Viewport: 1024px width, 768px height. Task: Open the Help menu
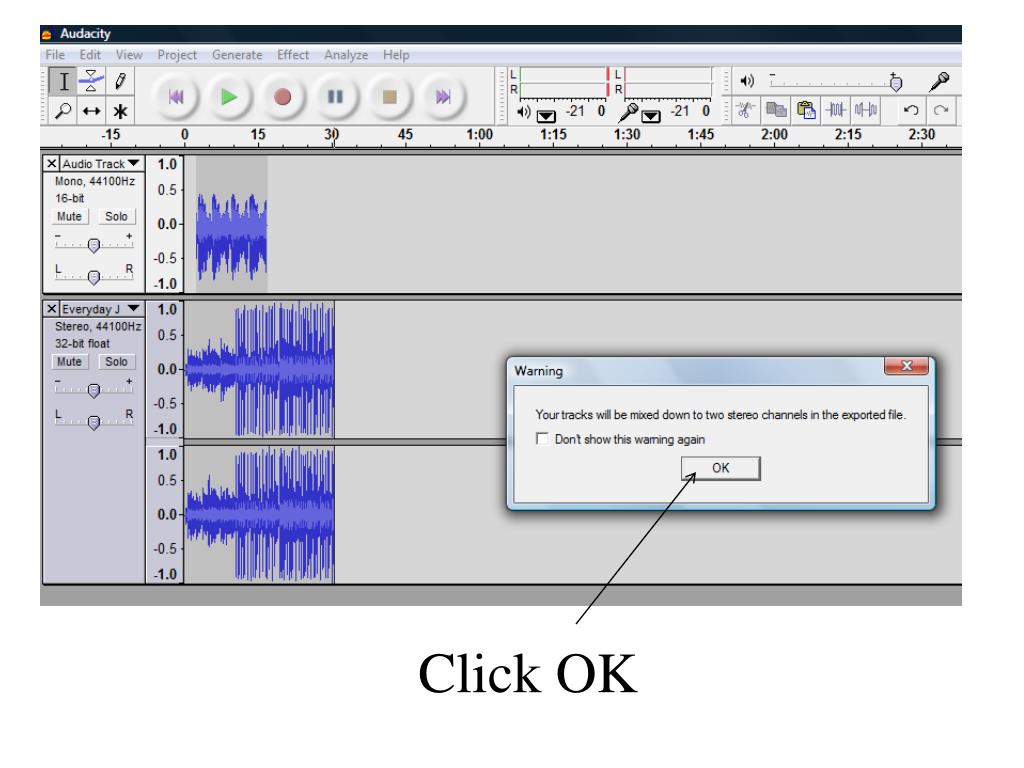[x=396, y=55]
